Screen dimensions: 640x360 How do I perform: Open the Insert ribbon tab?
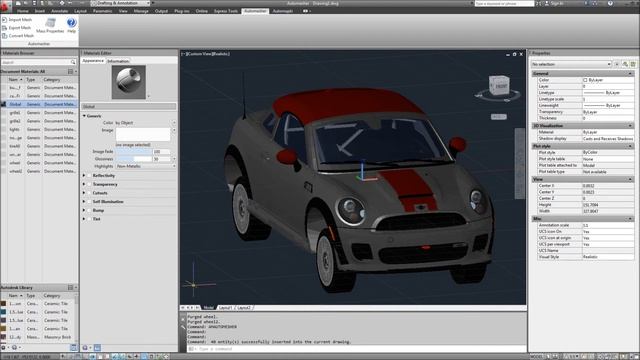click(40, 11)
